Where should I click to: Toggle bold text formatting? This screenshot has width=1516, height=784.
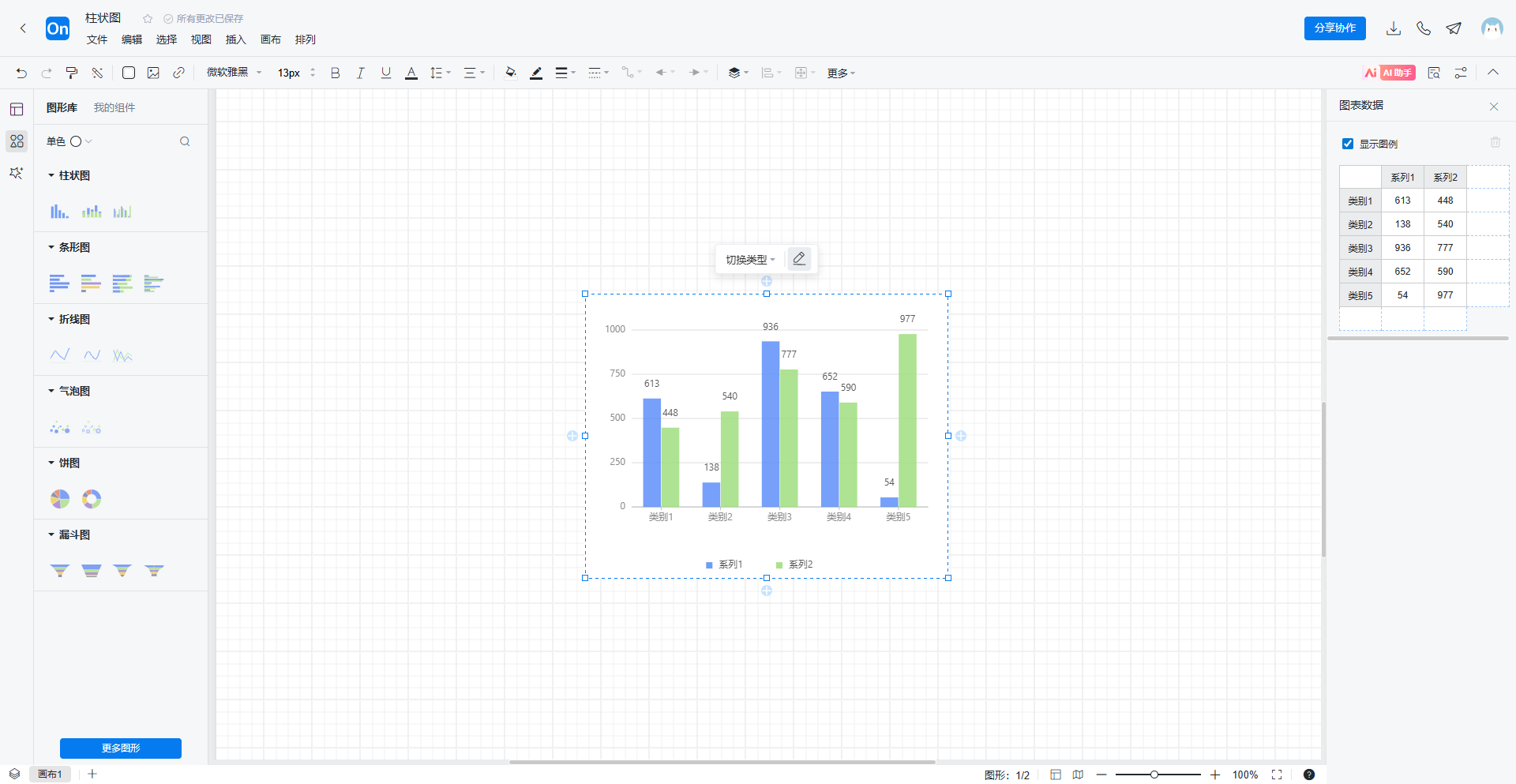[336, 73]
